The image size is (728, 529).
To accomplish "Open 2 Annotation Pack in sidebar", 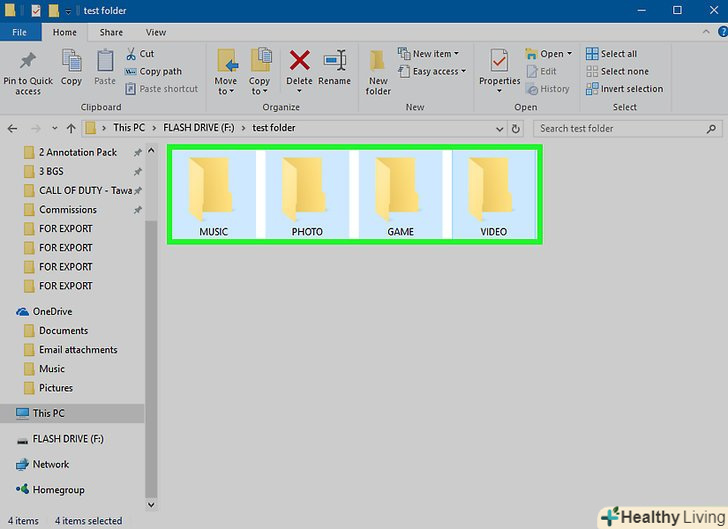I will (78, 152).
